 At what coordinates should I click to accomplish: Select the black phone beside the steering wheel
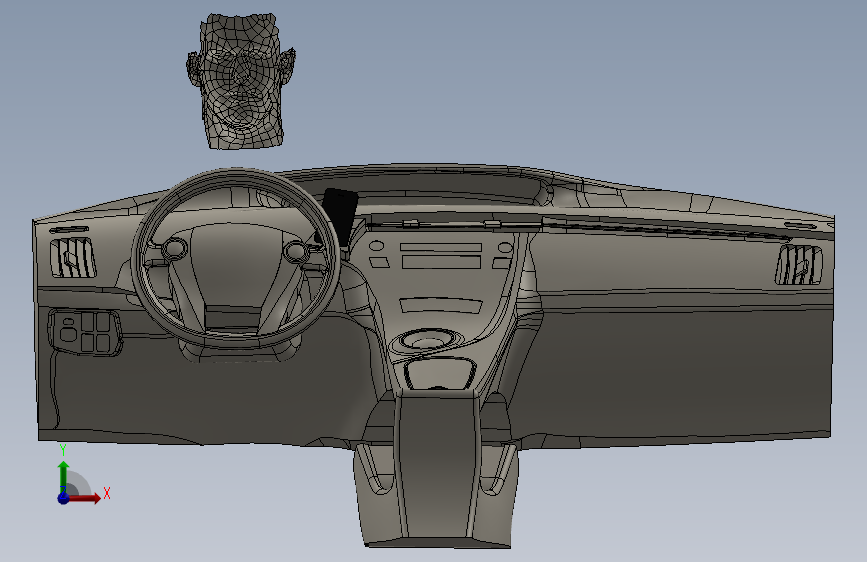click(x=339, y=216)
